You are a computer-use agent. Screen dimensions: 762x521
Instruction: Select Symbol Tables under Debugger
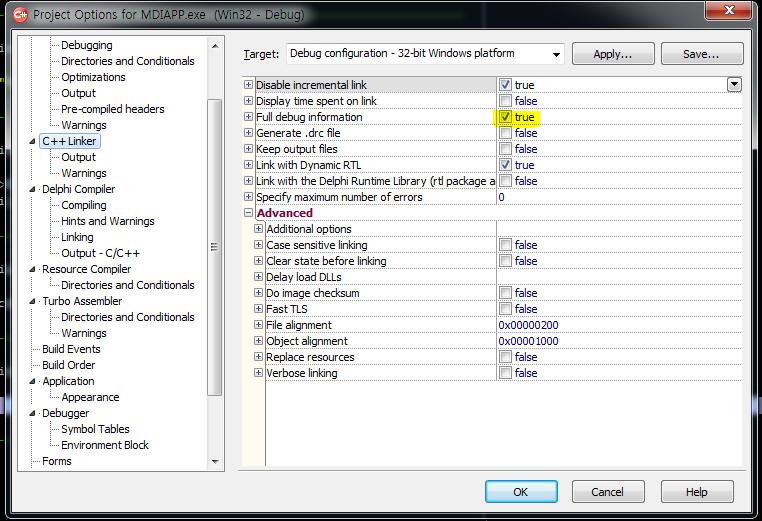pyautogui.click(x=95, y=429)
